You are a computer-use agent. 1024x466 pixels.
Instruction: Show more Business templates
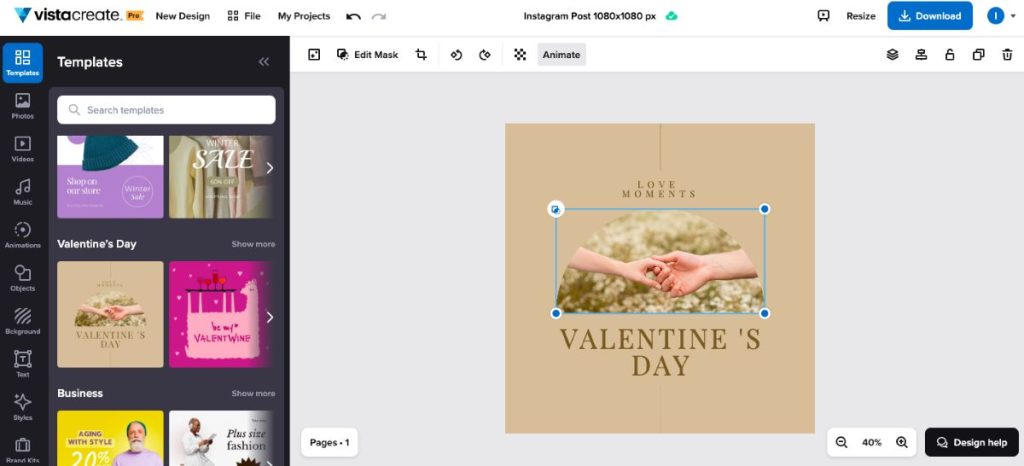click(253, 394)
